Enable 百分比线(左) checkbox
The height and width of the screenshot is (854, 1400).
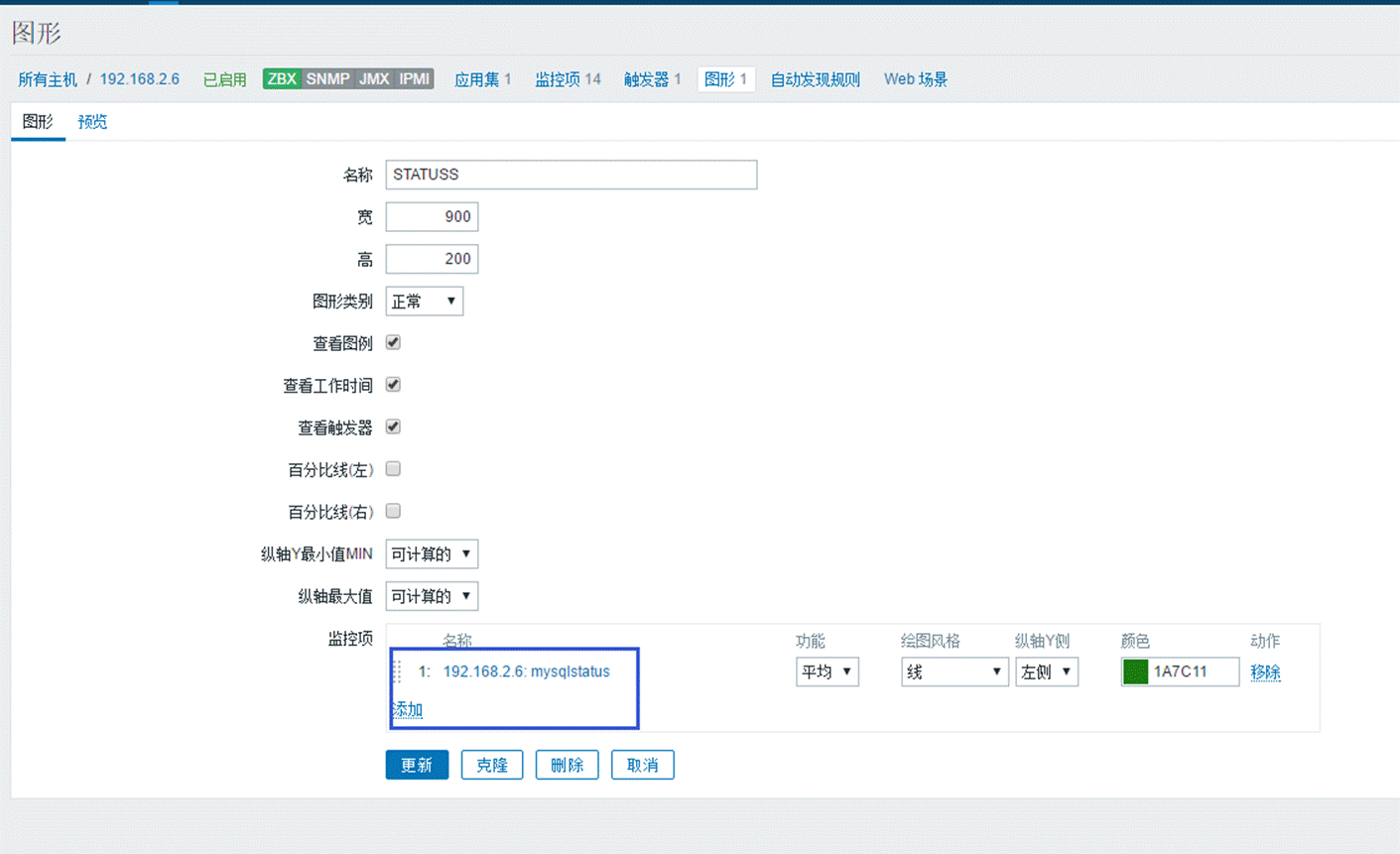coord(393,469)
